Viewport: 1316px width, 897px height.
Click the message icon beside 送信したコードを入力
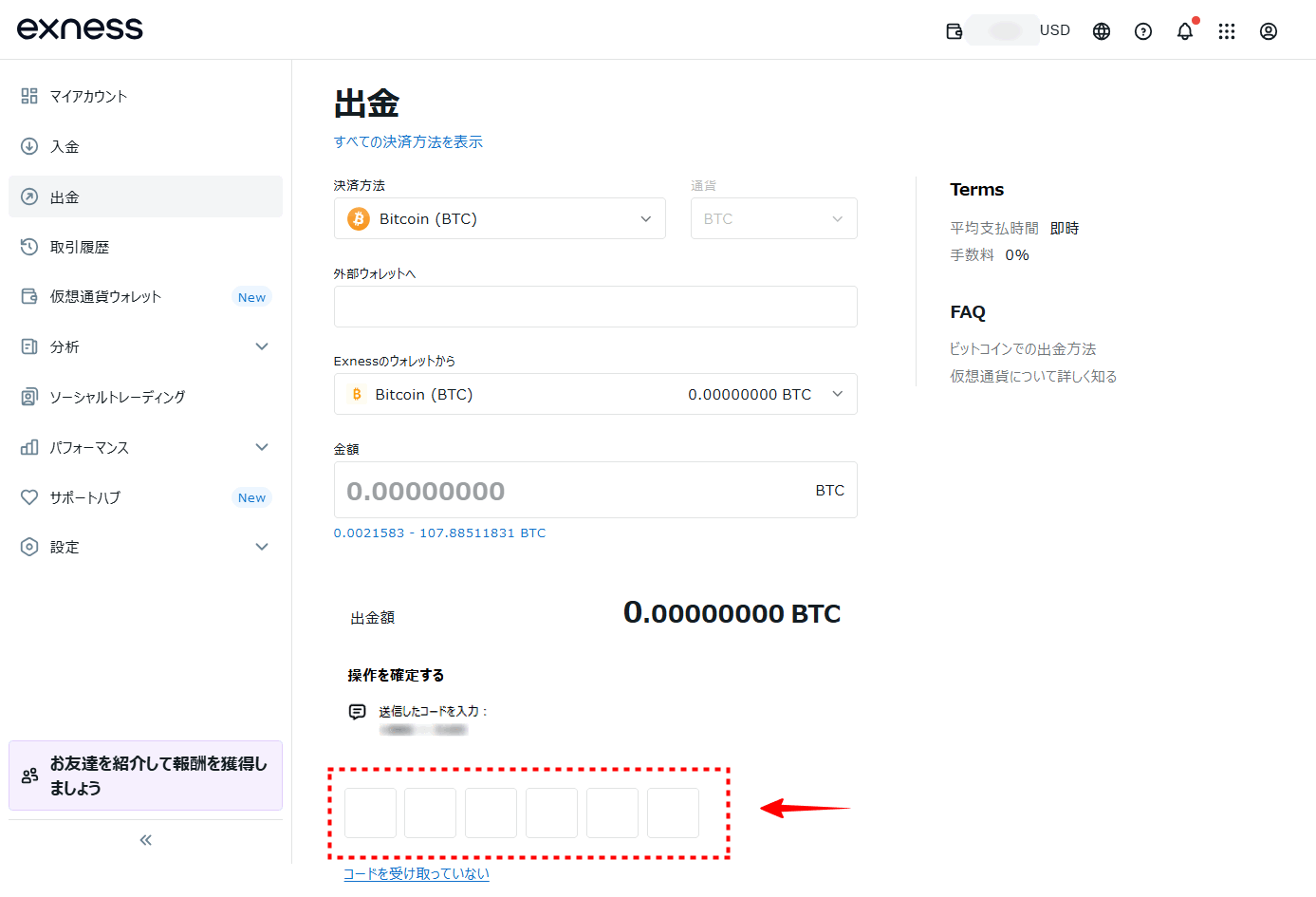tap(358, 712)
